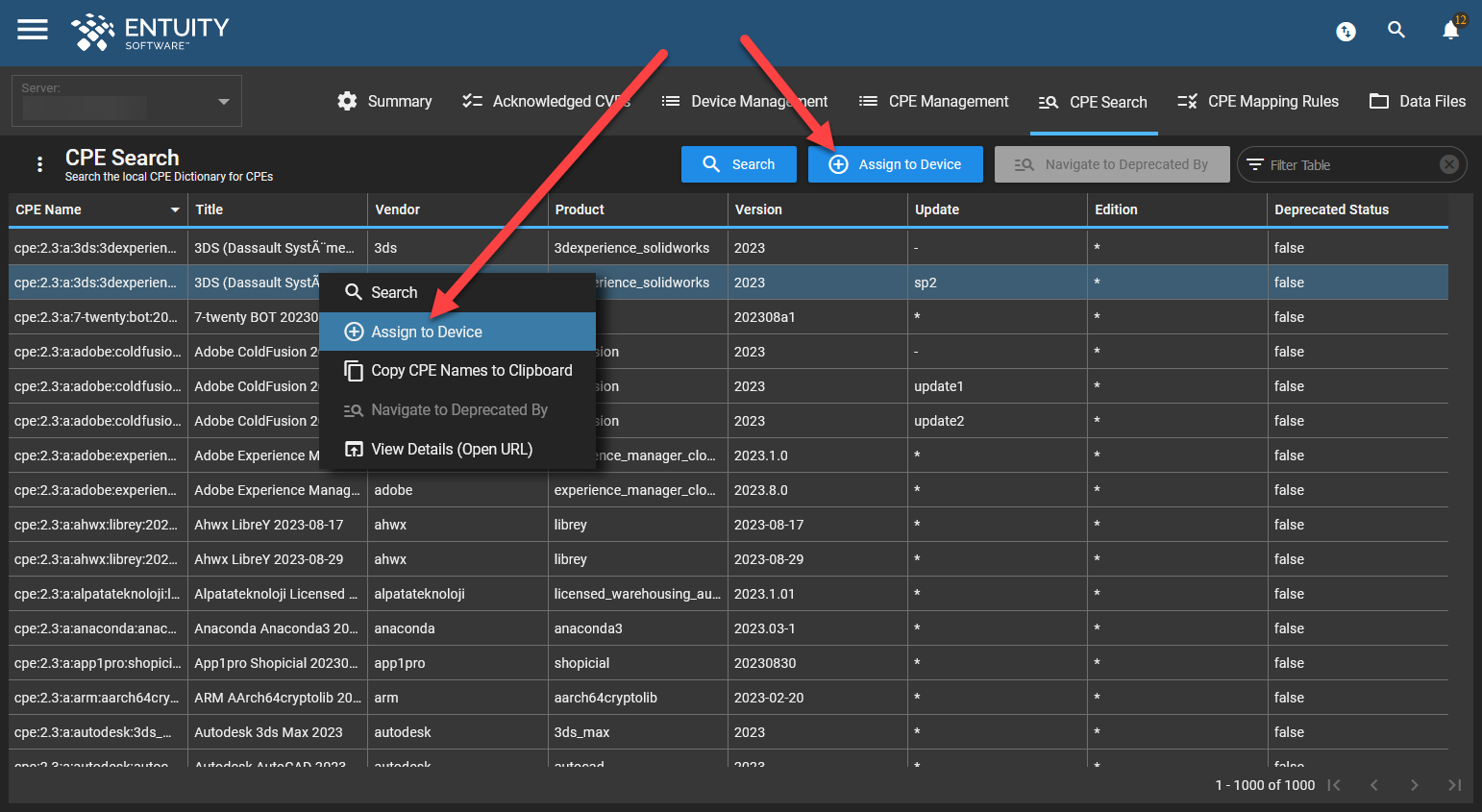Choose Assign to Device in context menu
Screen dimensions: 1482x812
point(457,332)
